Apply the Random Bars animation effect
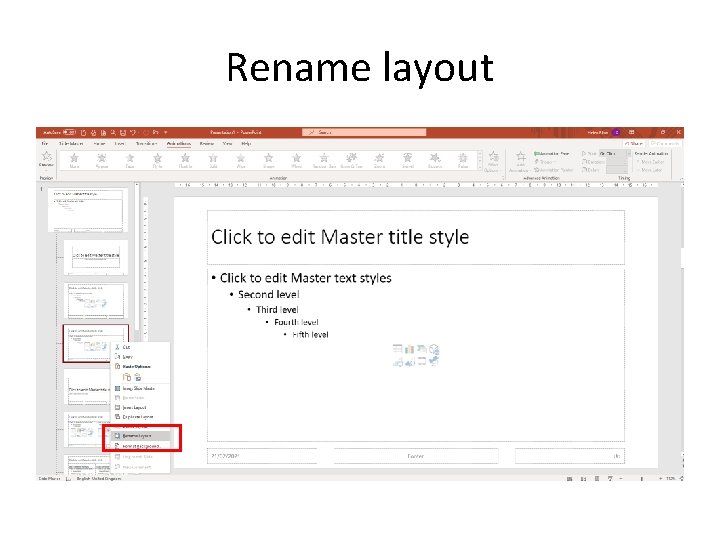This screenshot has height=540, width=720. pyautogui.click(x=324, y=161)
